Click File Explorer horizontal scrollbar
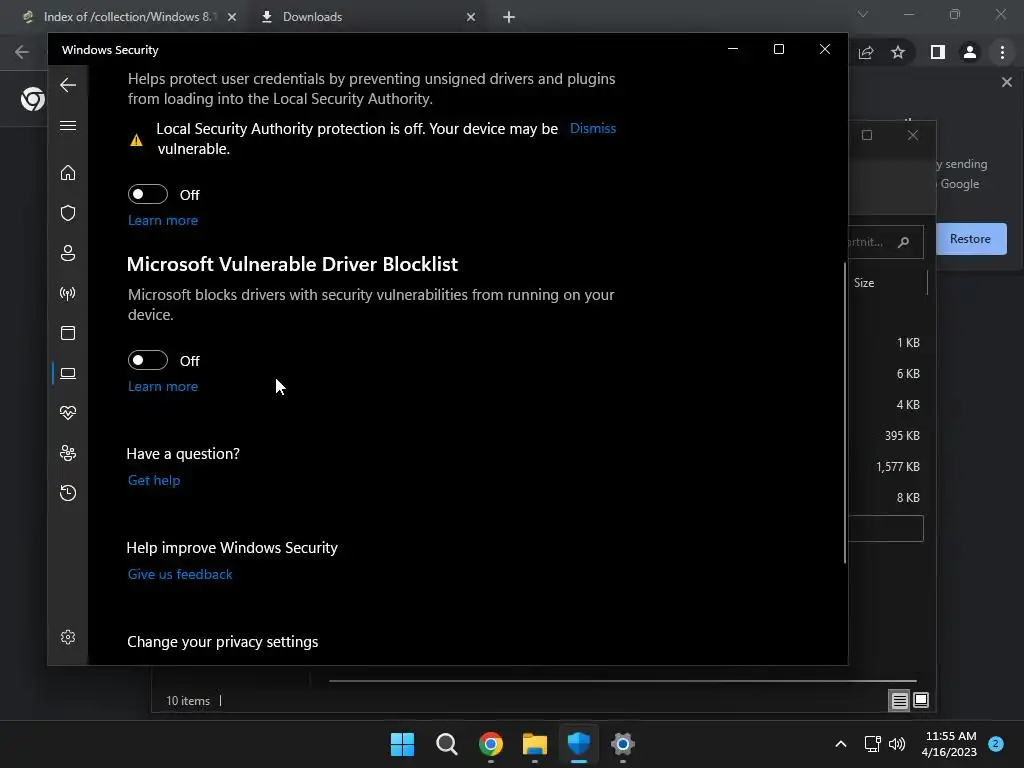 (622, 680)
